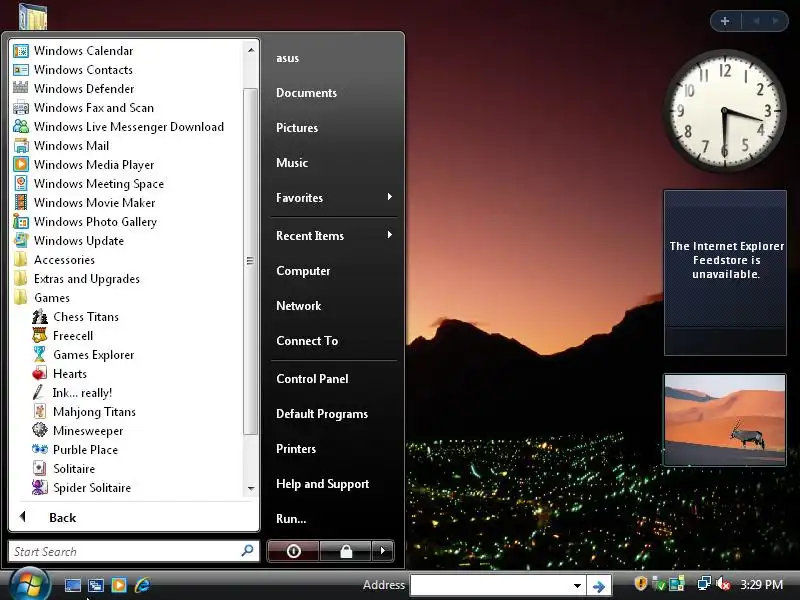The image size is (800, 600).
Task: Click the slideshow gadget desert photo
Action: click(725, 419)
